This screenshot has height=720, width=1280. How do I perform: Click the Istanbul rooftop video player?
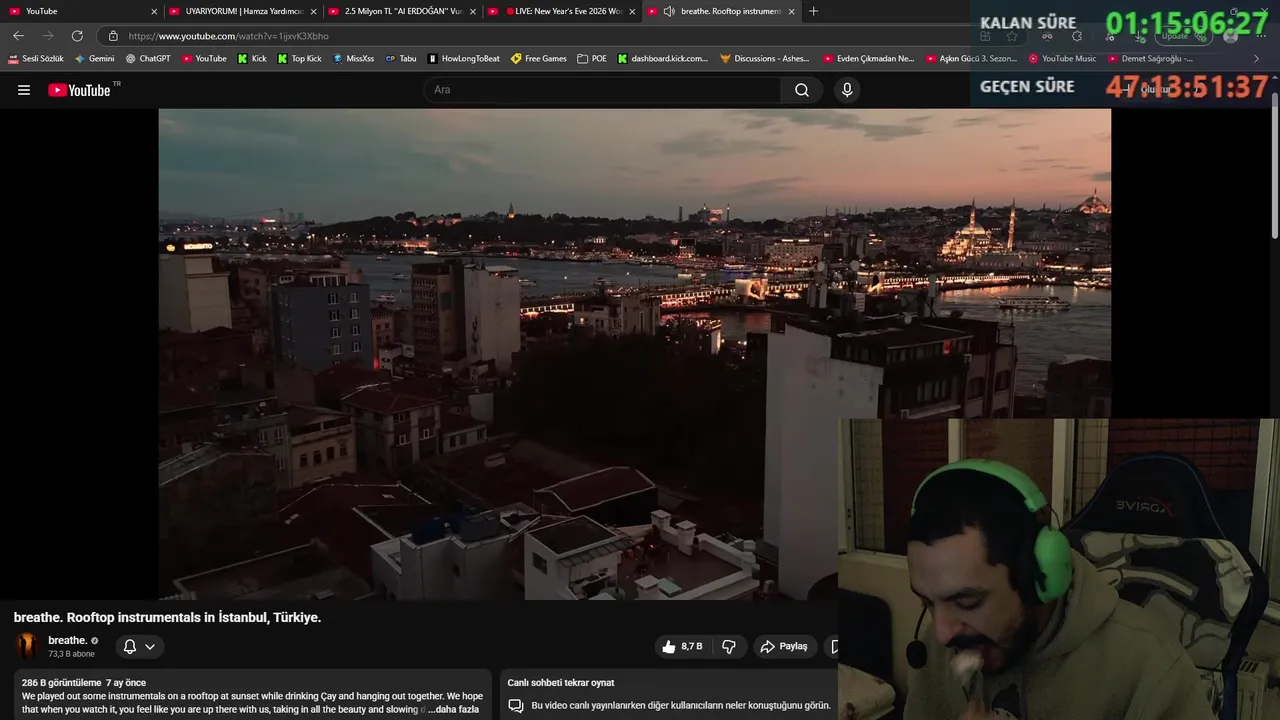point(634,354)
